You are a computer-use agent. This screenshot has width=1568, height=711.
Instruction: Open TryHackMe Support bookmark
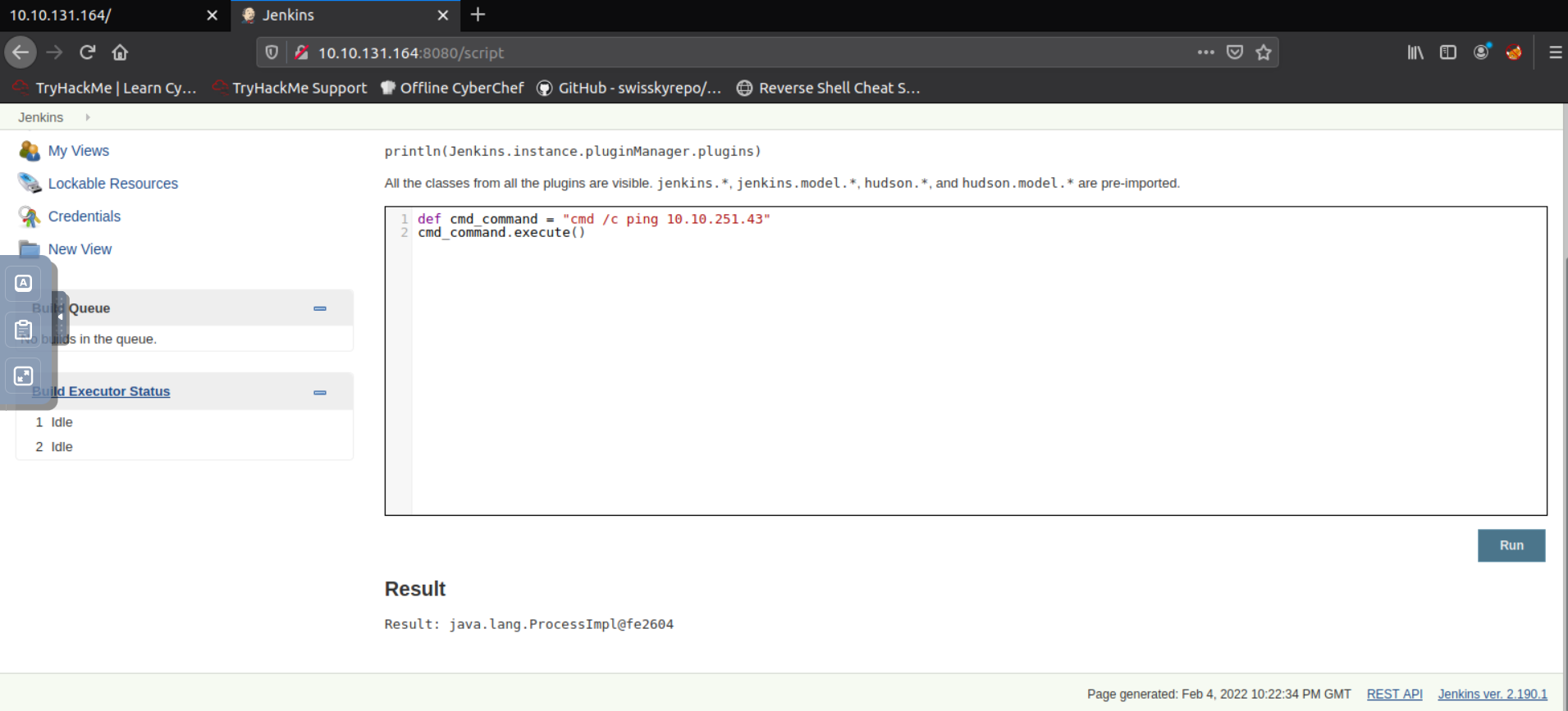coord(290,88)
